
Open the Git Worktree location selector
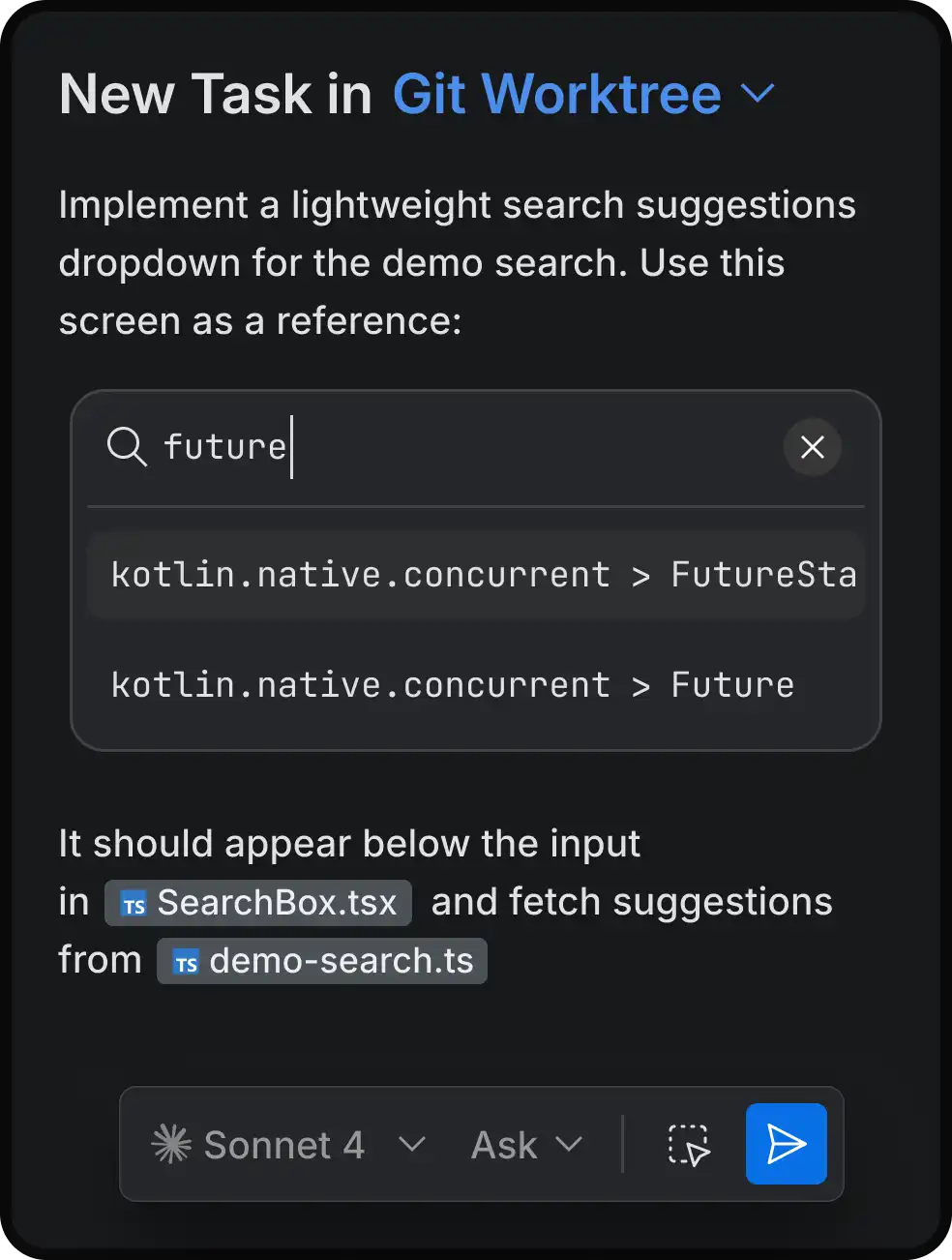click(556, 94)
